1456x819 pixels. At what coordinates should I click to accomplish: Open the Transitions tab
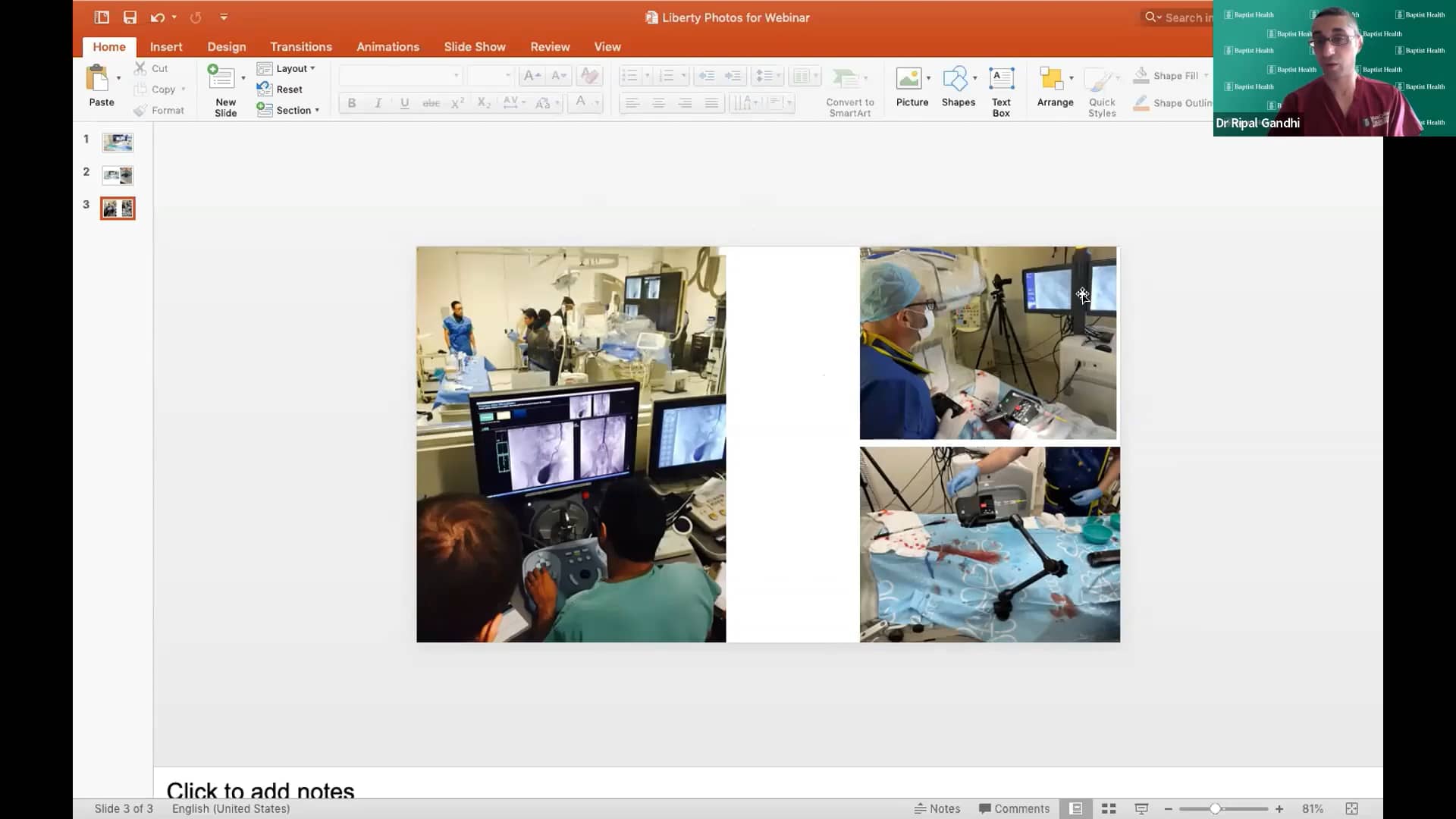click(301, 46)
